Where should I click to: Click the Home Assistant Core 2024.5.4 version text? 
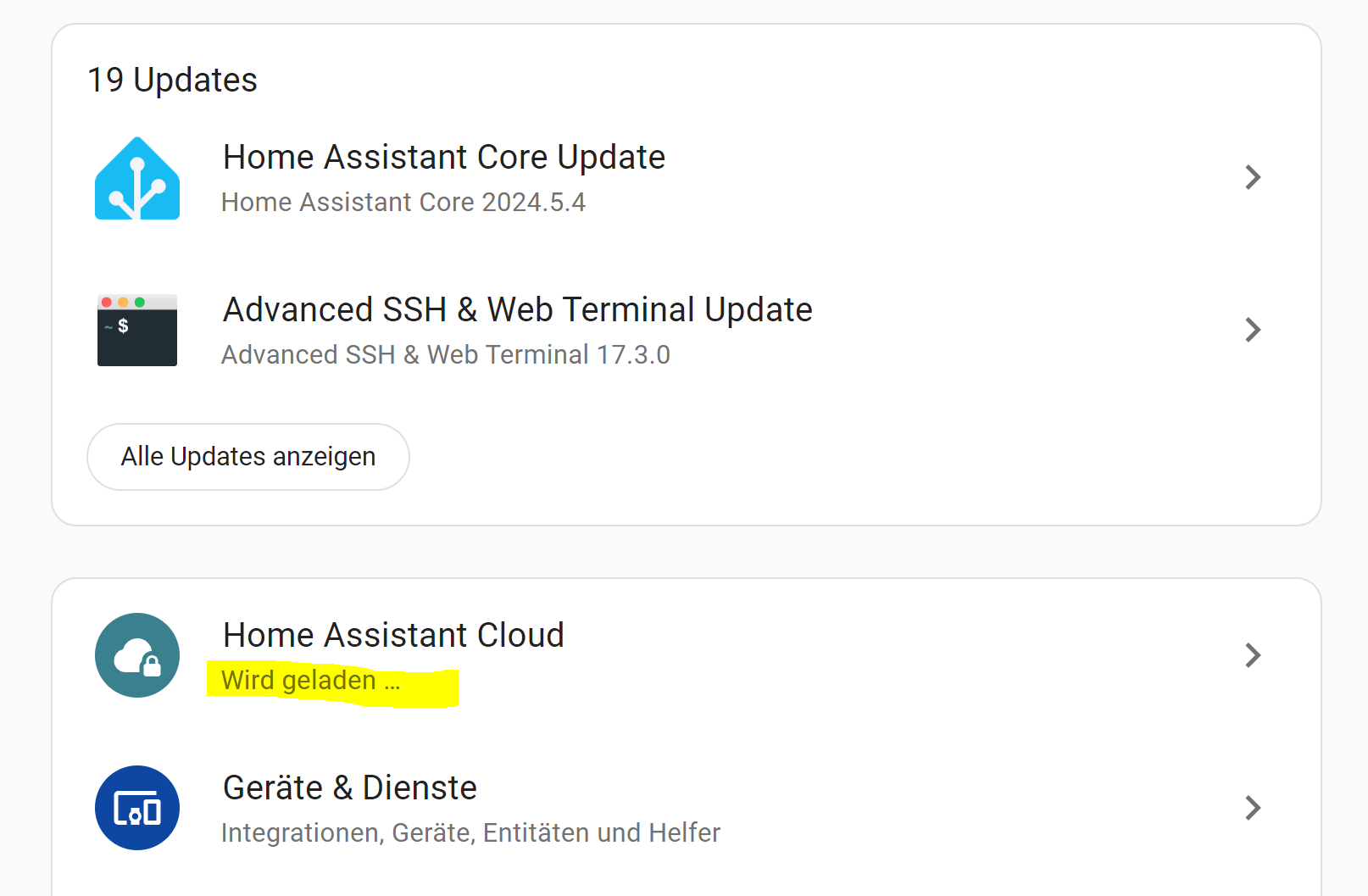point(403,203)
